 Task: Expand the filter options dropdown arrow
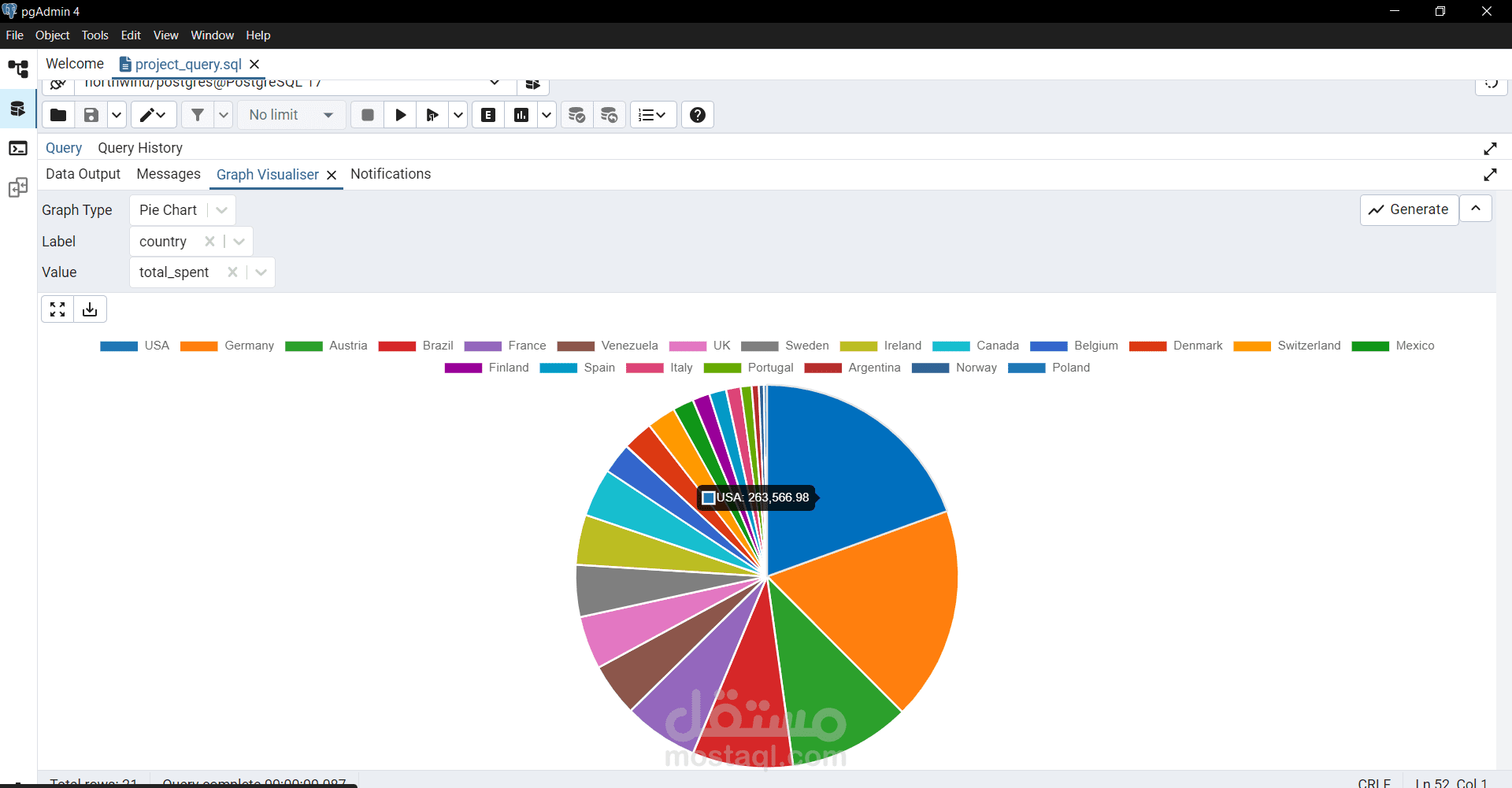pos(224,115)
